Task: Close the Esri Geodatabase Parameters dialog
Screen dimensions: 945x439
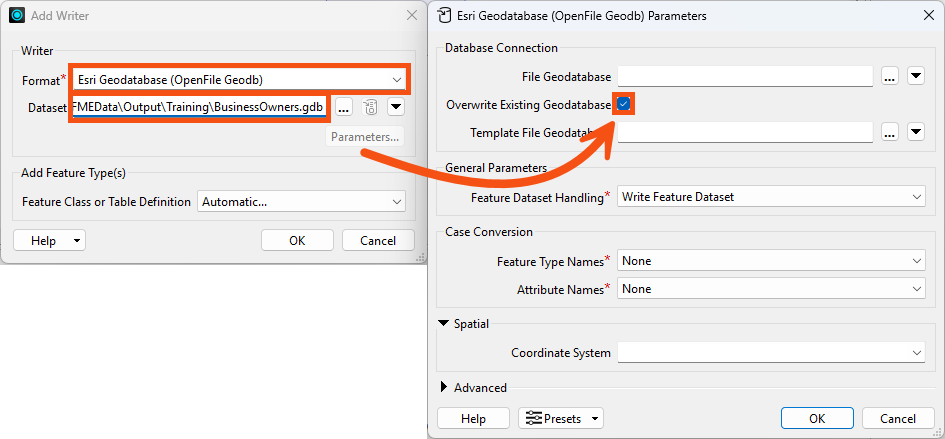Action: coord(929,16)
